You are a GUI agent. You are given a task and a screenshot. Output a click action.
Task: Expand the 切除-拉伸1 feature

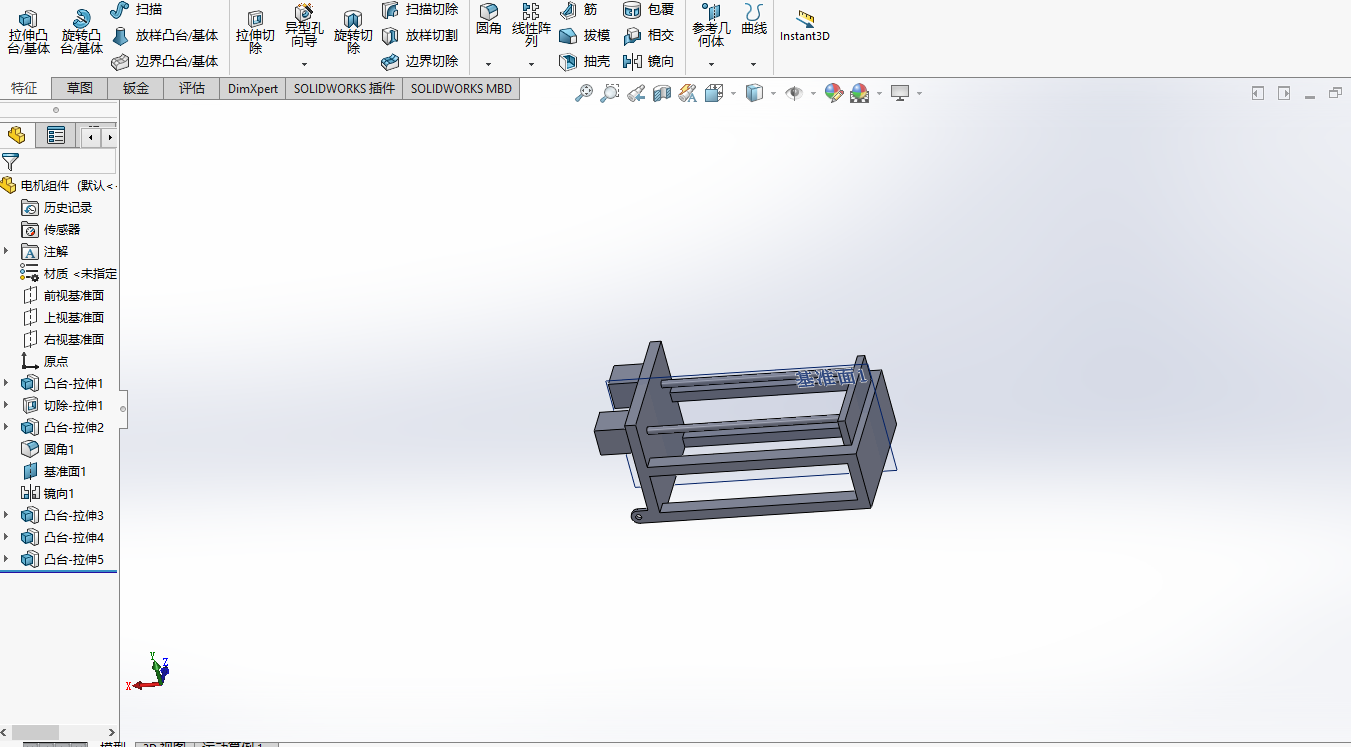point(6,405)
